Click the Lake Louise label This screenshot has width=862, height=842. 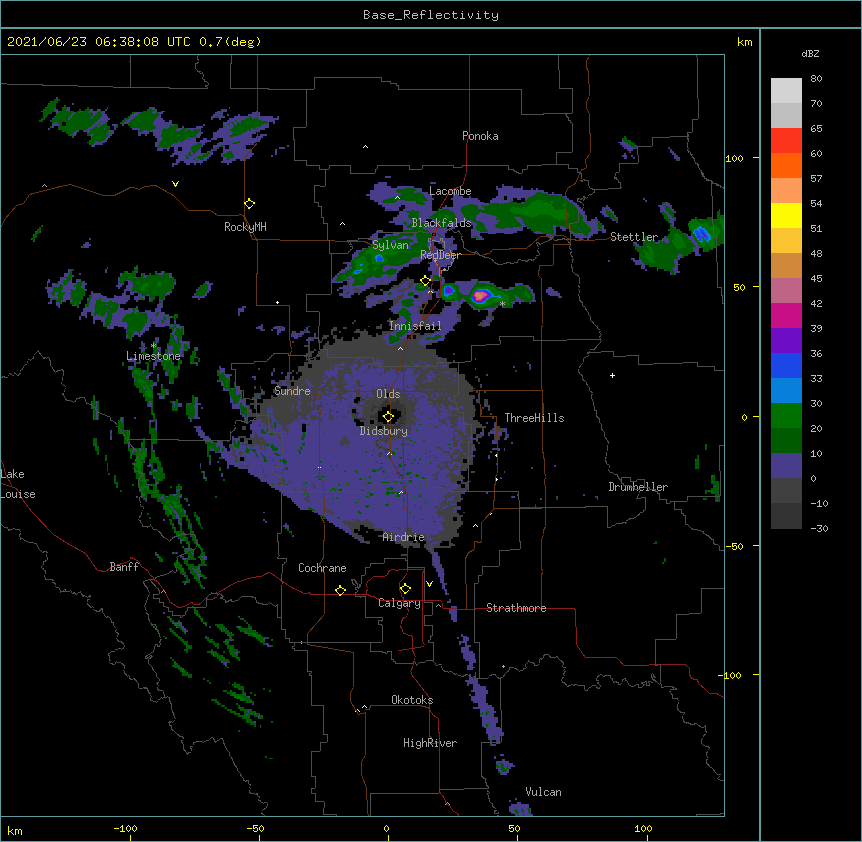tap(18, 484)
